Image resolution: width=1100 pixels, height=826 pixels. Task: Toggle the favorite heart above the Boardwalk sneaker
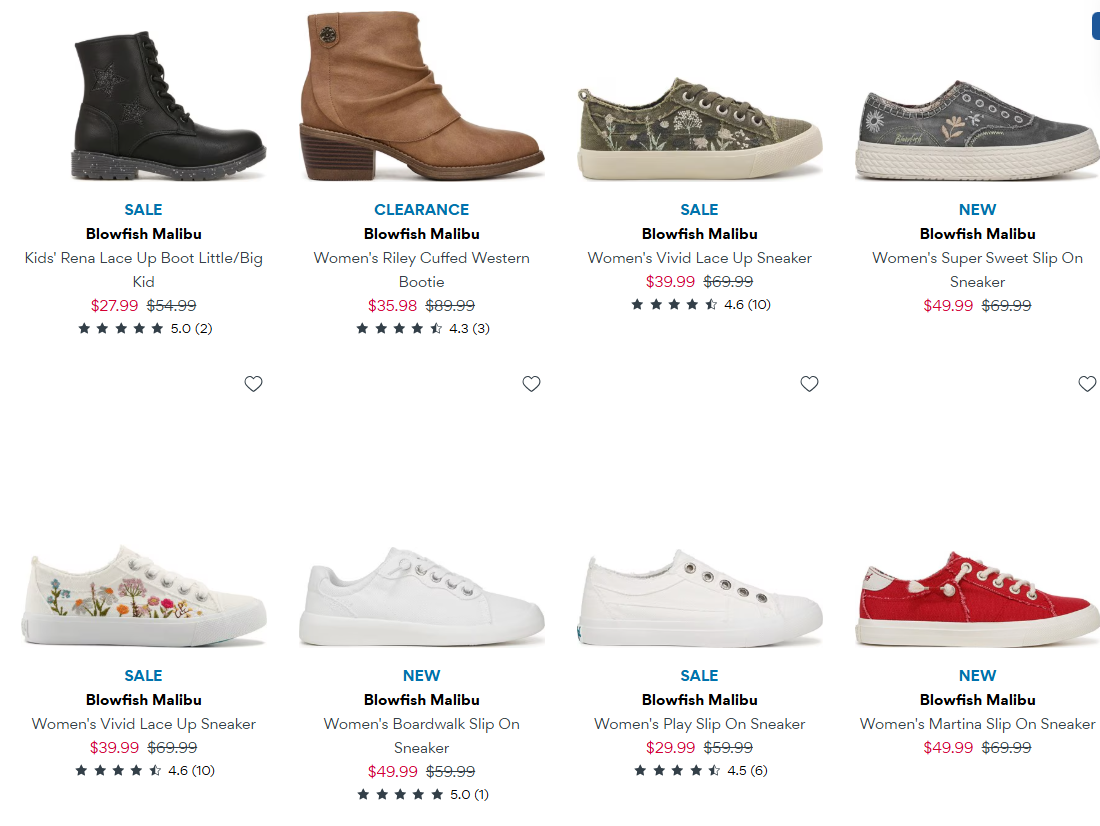tap(531, 383)
